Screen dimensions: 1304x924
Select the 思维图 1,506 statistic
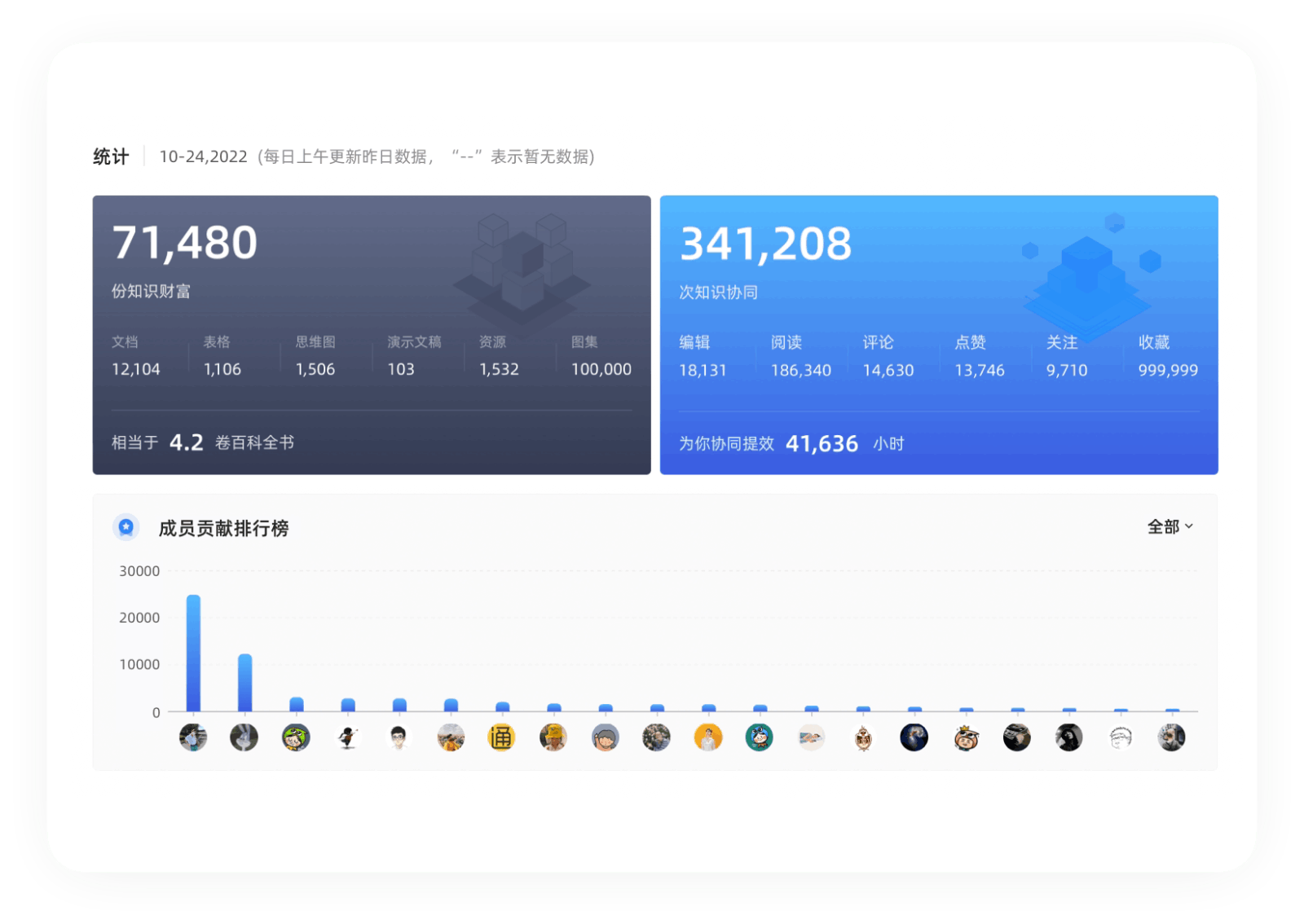point(315,356)
